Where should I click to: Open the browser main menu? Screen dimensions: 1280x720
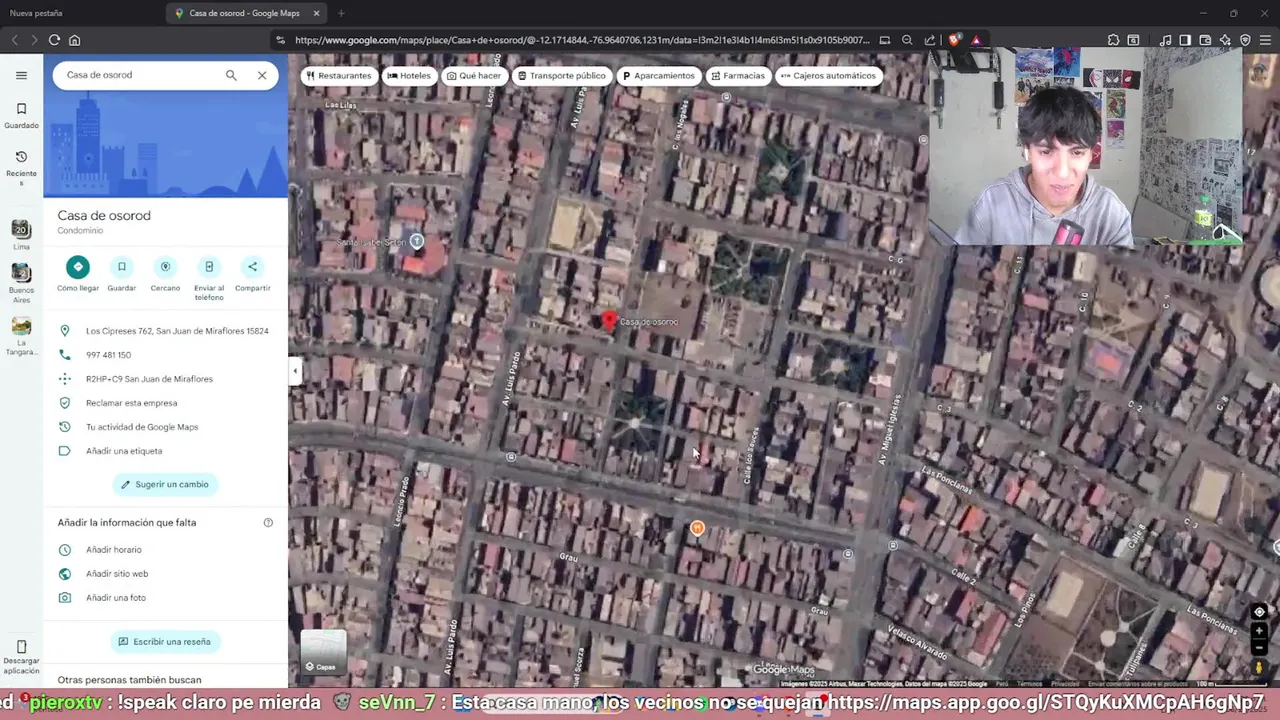coord(1265,40)
